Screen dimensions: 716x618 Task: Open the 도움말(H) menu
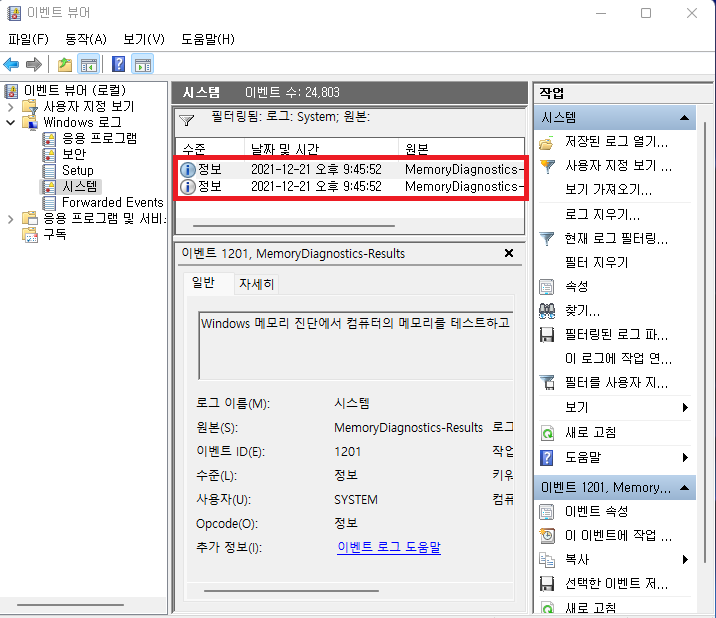pos(208,39)
